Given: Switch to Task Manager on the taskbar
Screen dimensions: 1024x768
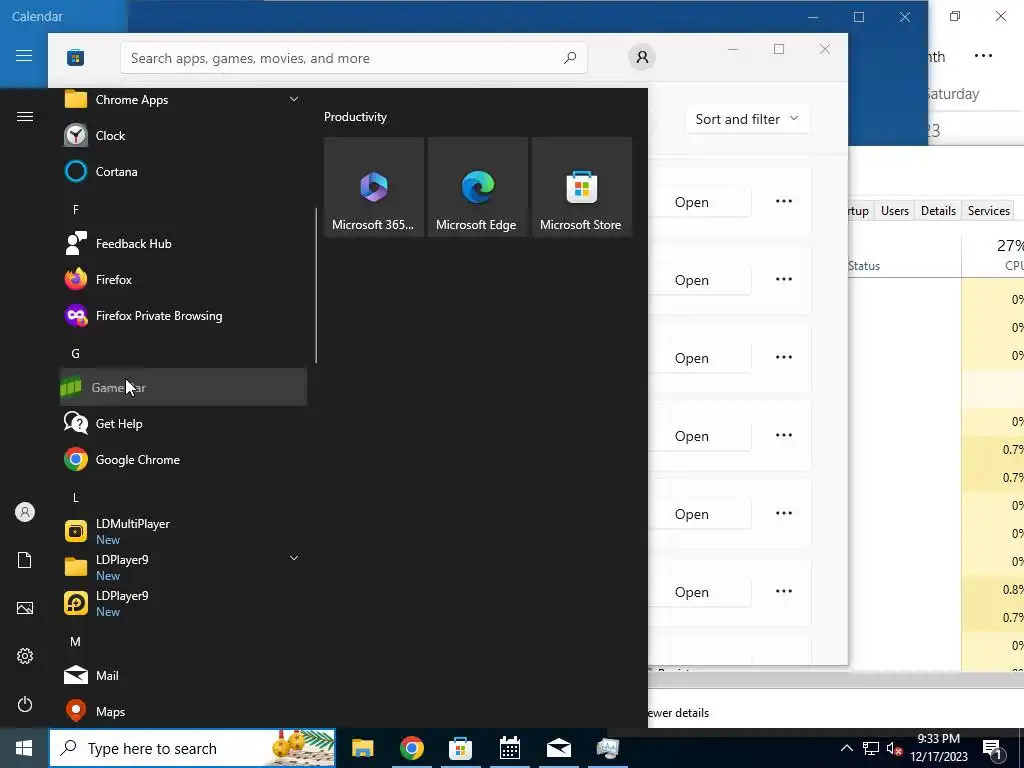Looking at the screenshot, I should [607, 748].
